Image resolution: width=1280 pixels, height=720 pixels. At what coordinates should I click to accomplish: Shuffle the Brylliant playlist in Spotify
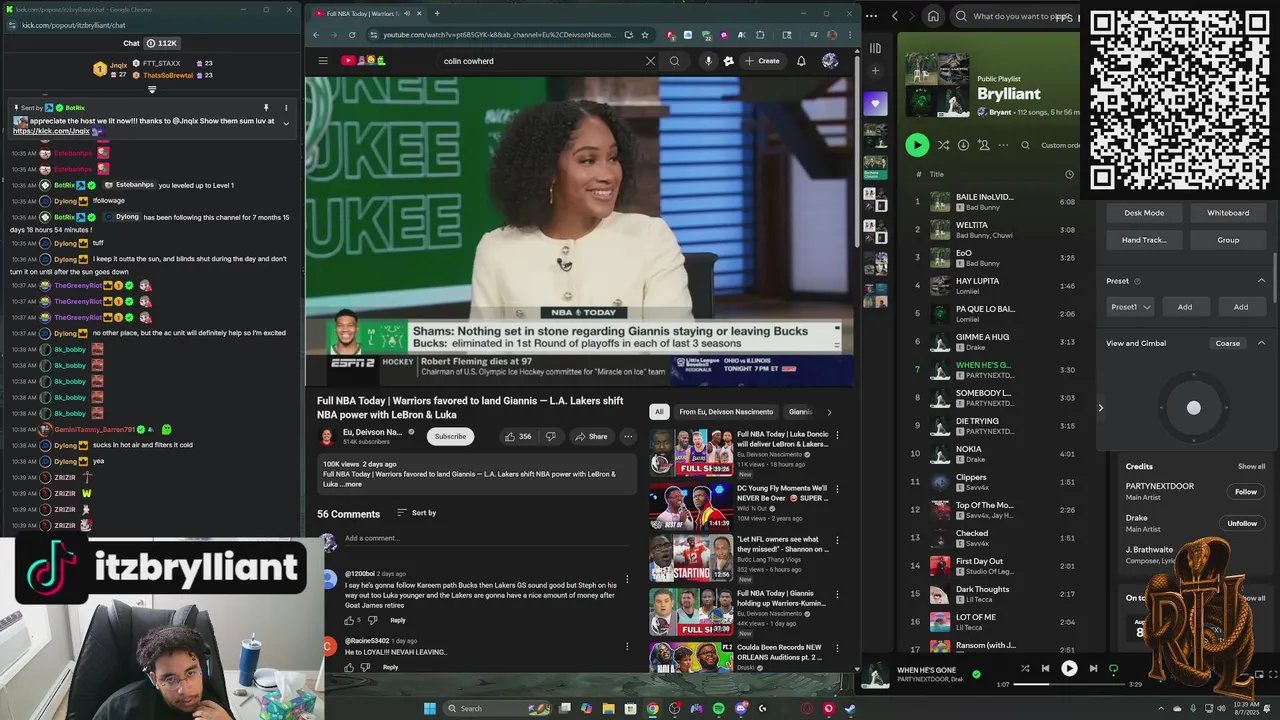[x=943, y=145]
